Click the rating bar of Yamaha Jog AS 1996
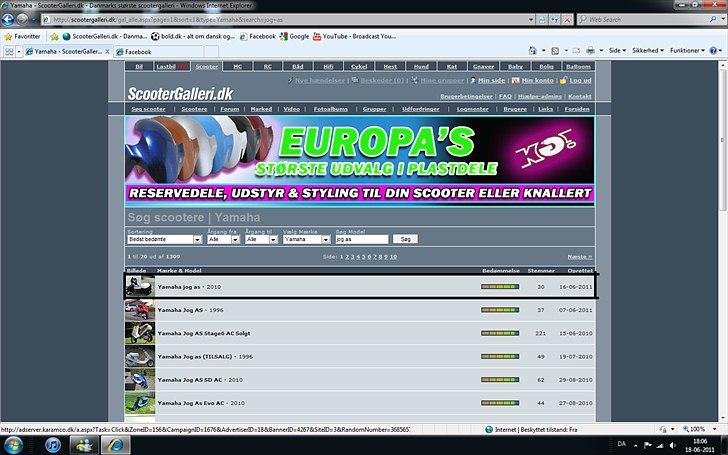 (500, 310)
